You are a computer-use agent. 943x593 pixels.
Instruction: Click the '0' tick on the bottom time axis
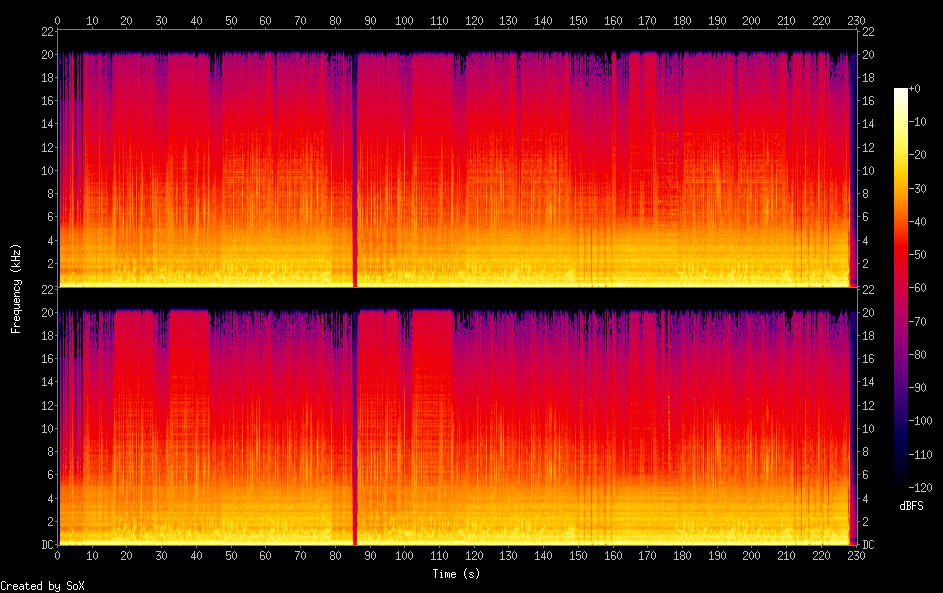58,555
